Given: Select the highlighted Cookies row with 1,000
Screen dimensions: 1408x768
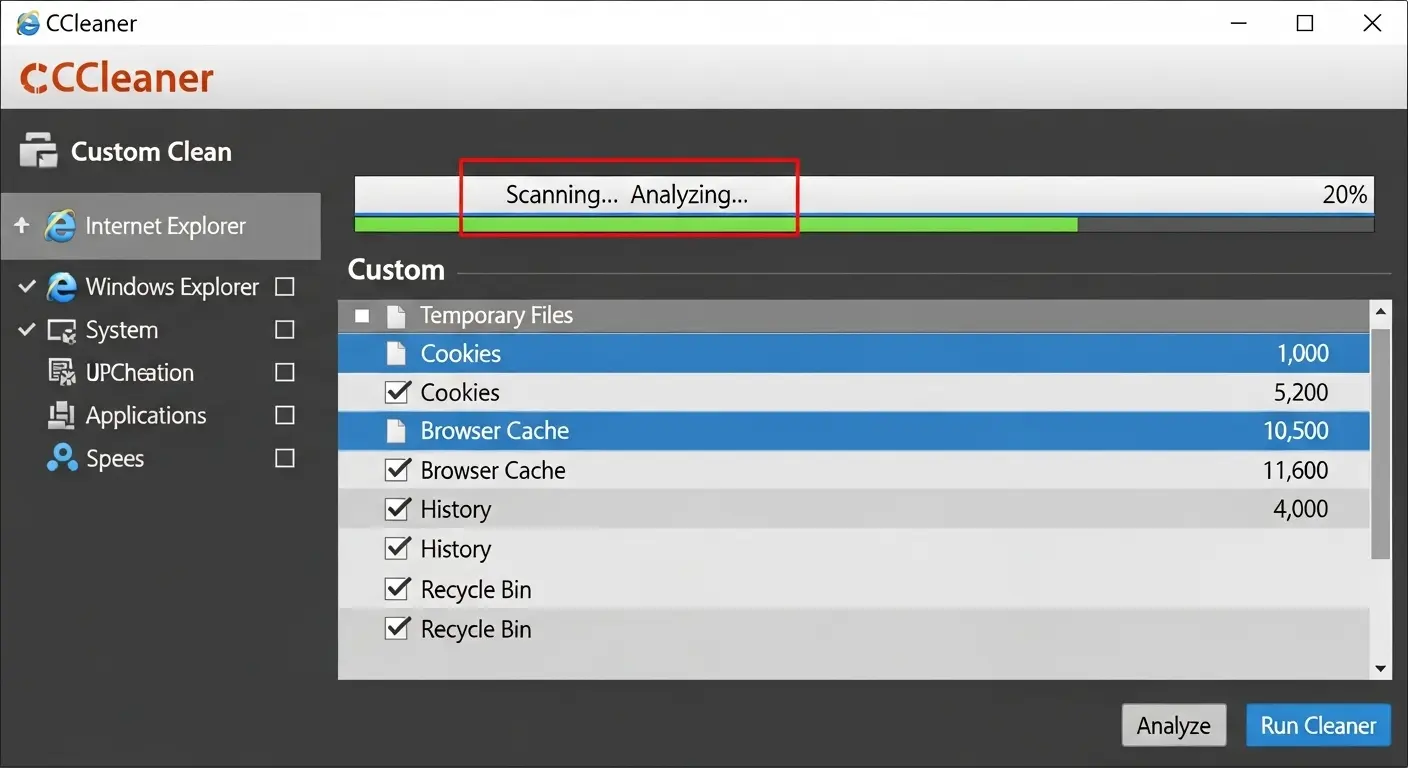Looking at the screenshot, I should [854, 353].
